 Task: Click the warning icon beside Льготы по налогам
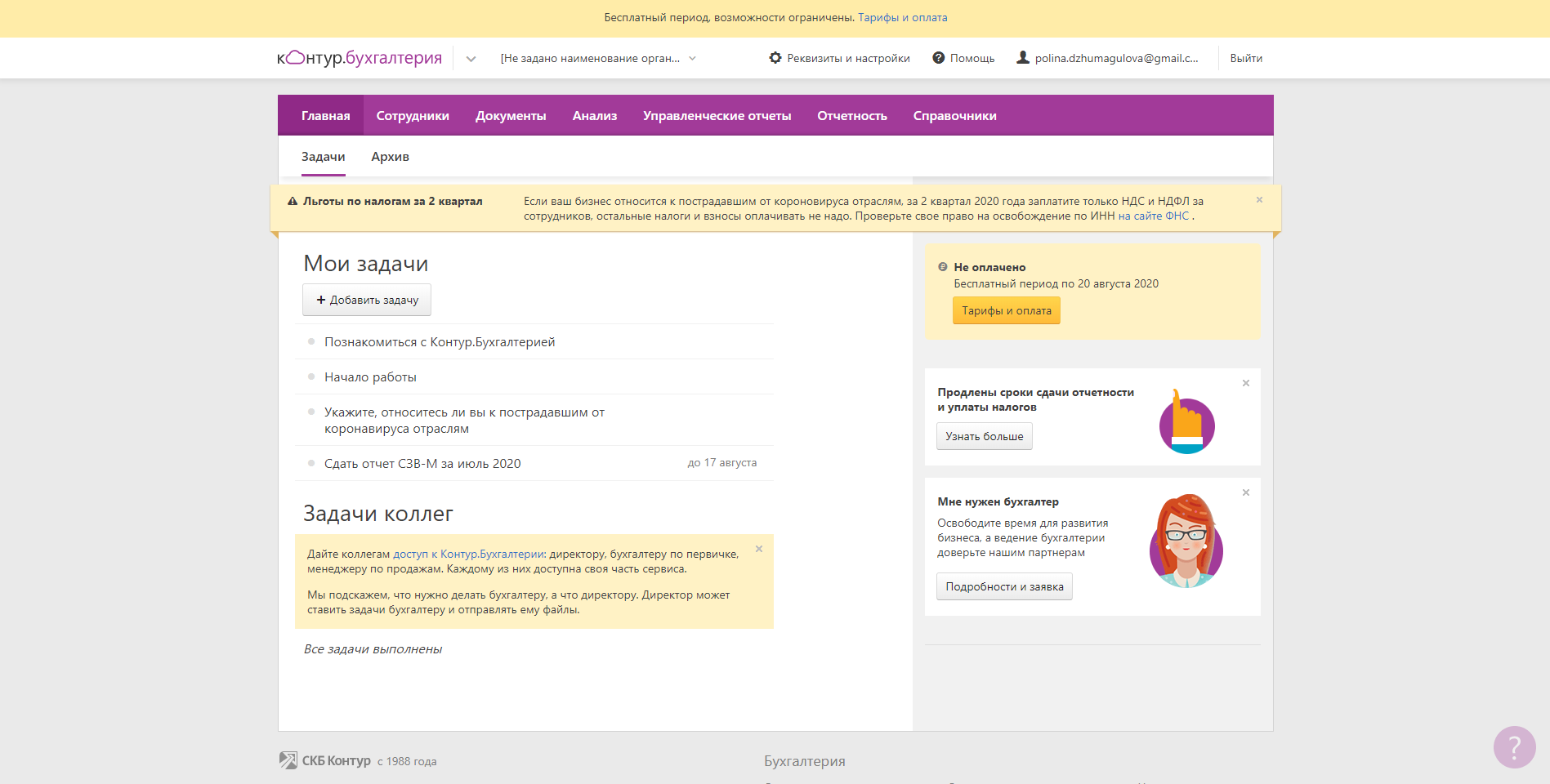293,202
